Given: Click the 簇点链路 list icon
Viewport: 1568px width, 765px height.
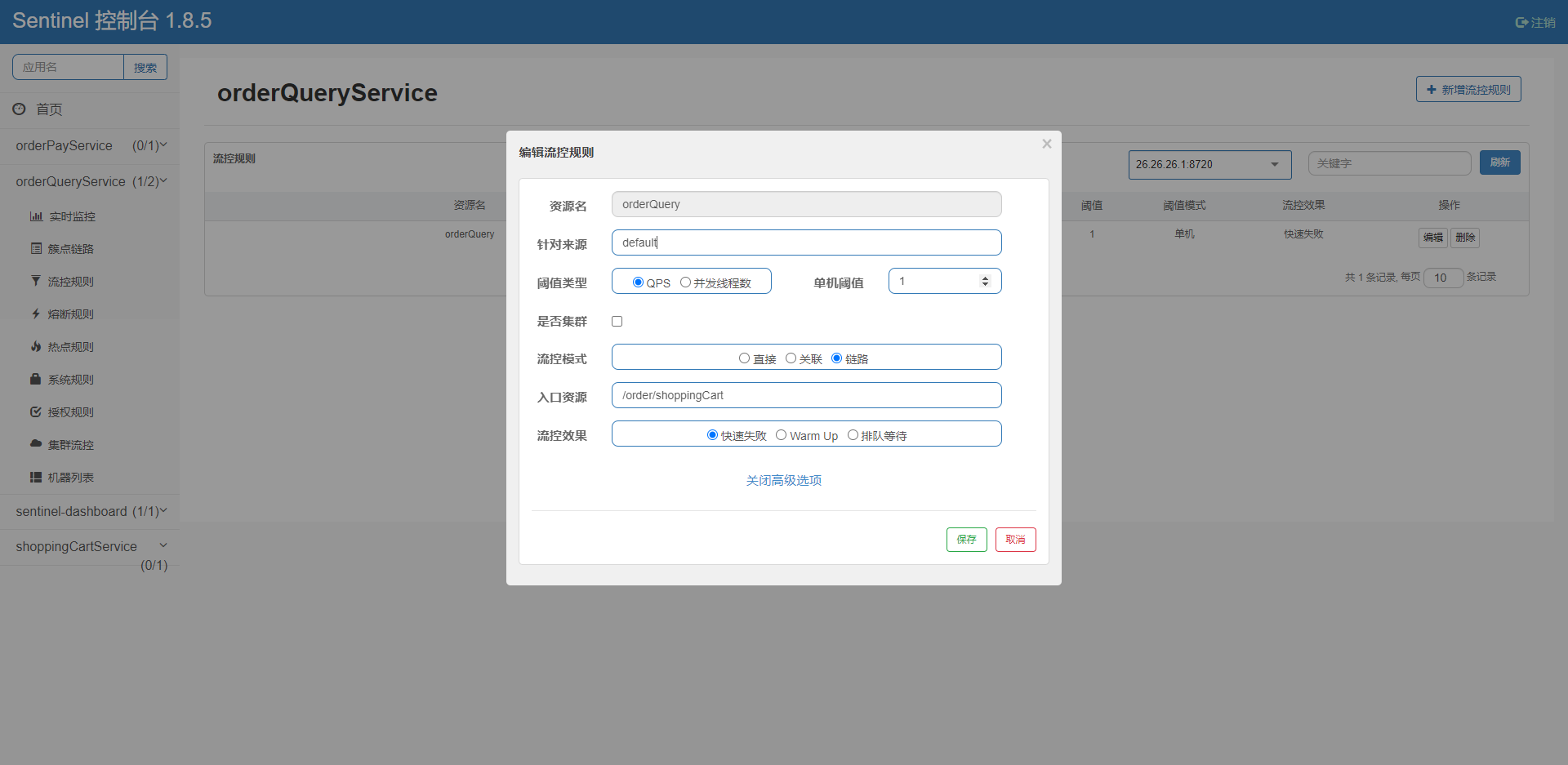Looking at the screenshot, I should (x=36, y=248).
